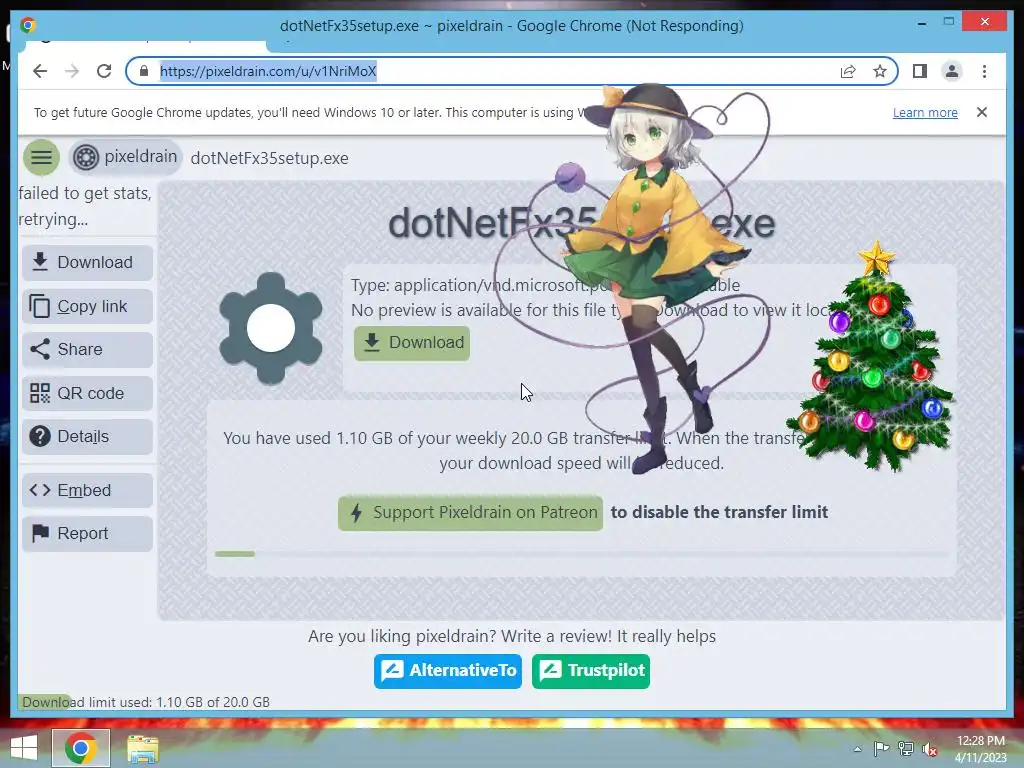Go back in Chrome
1024x768 pixels.
[x=40, y=71]
